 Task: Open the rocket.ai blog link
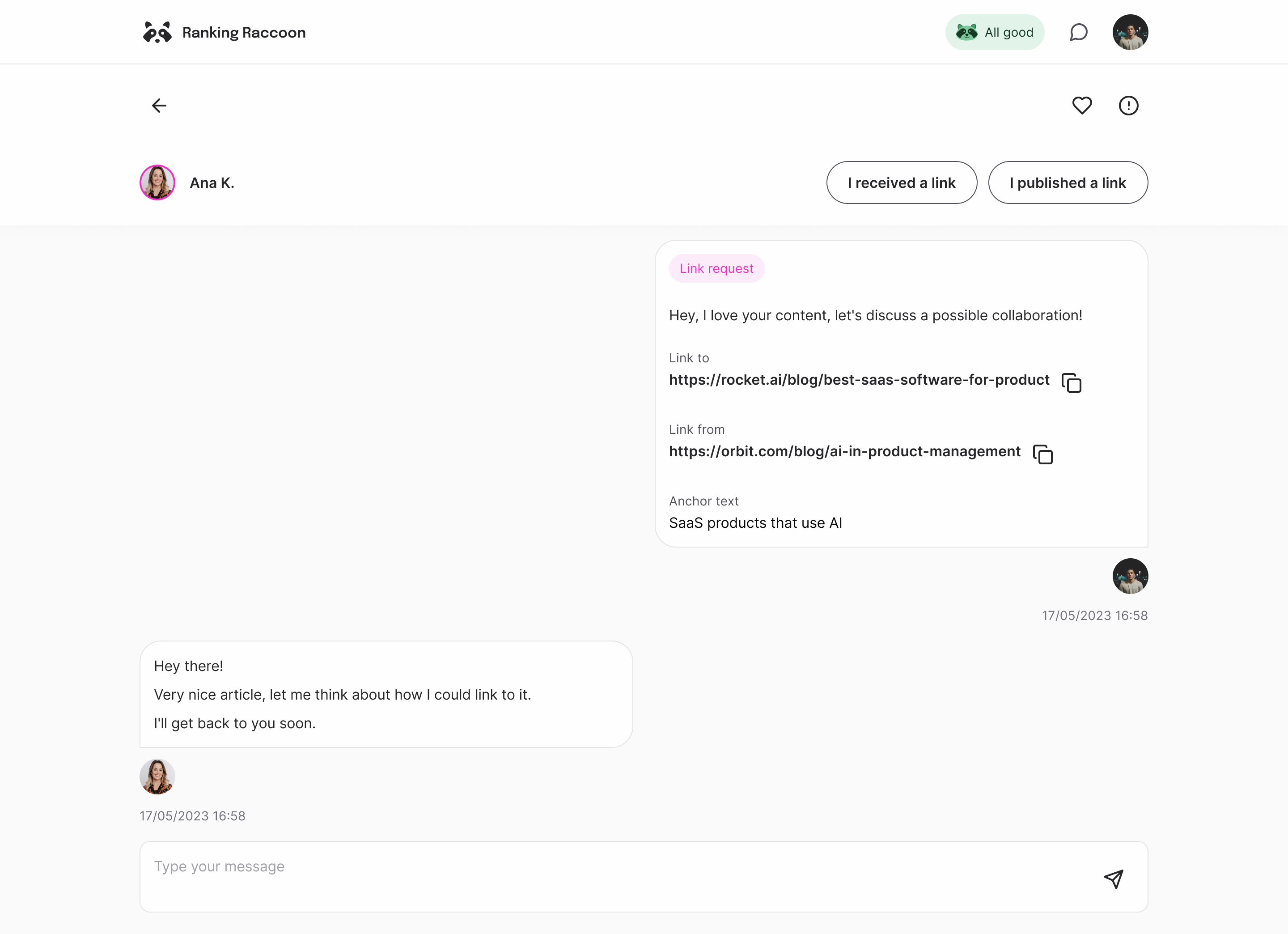click(x=858, y=379)
